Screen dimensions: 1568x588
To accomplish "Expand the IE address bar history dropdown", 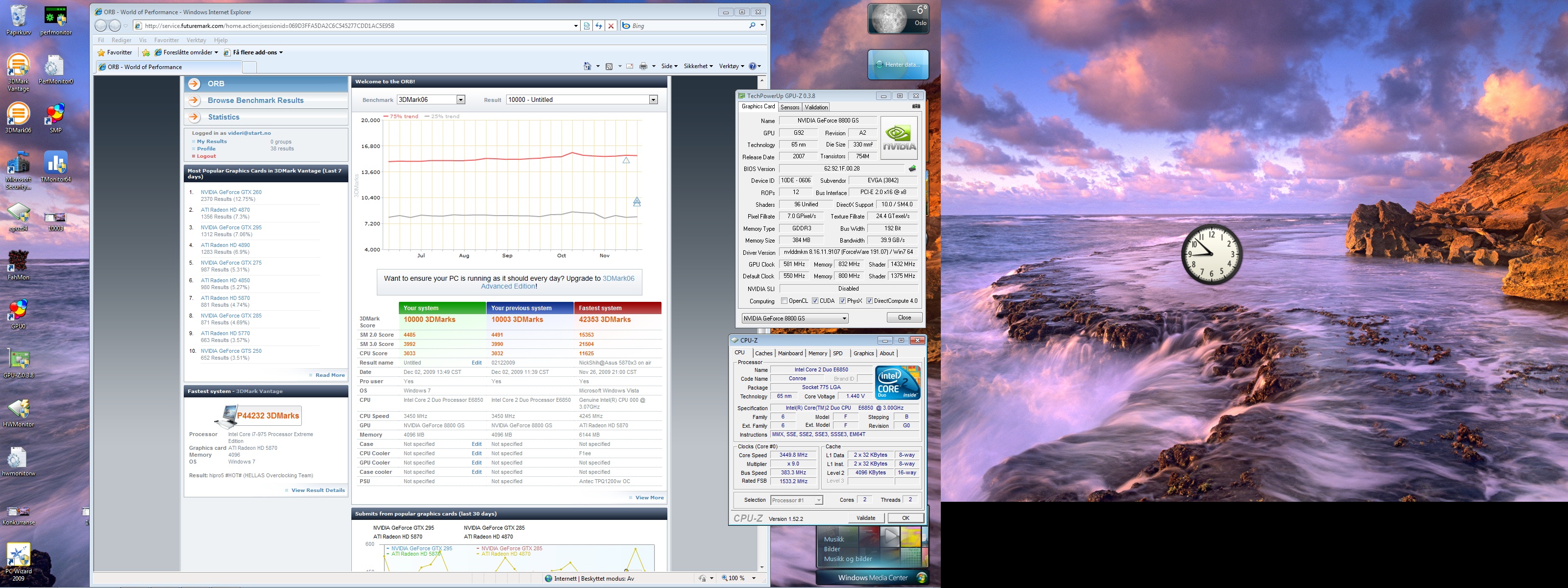I will 576,25.
